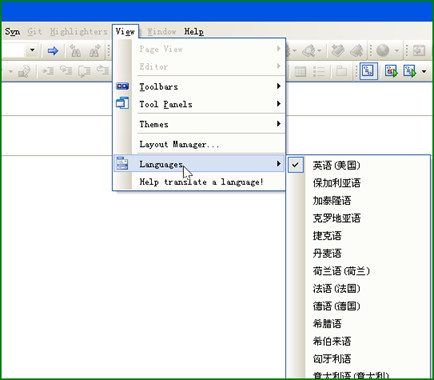Click the grayed Editor menu entry
The width and height of the screenshot is (434, 380).
[199, 66]
